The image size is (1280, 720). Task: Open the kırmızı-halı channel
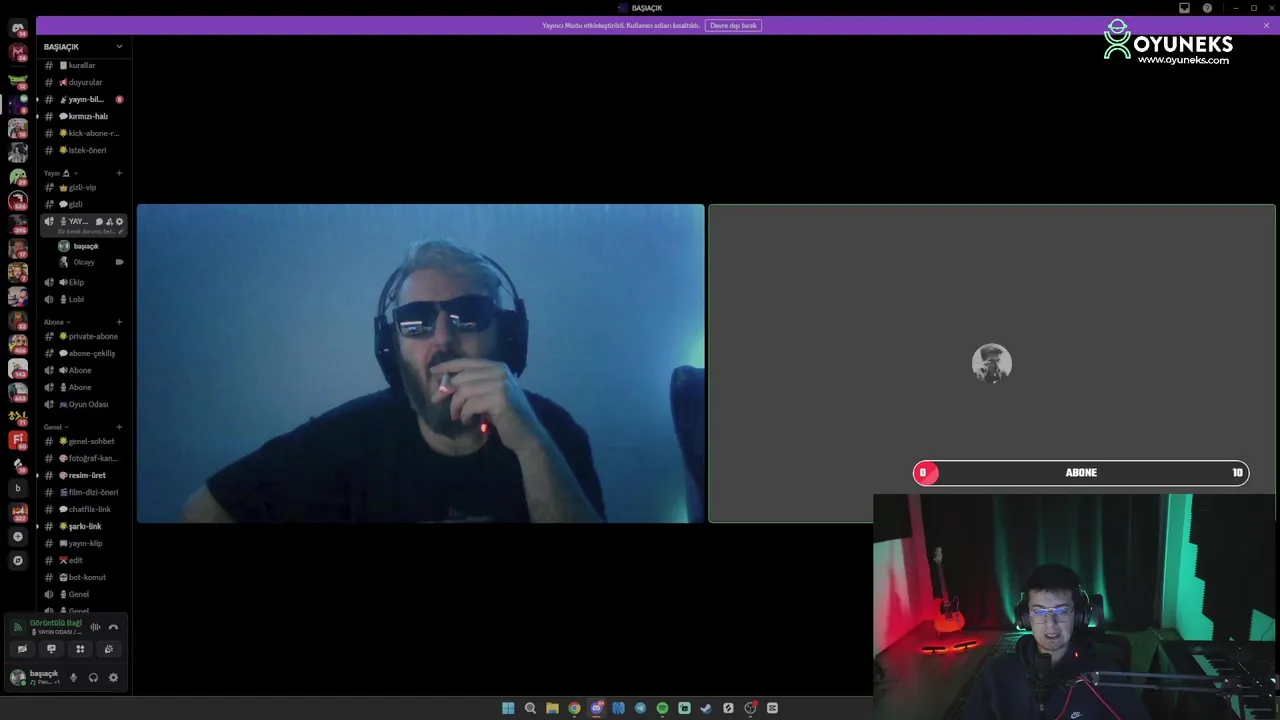point(84,116)
